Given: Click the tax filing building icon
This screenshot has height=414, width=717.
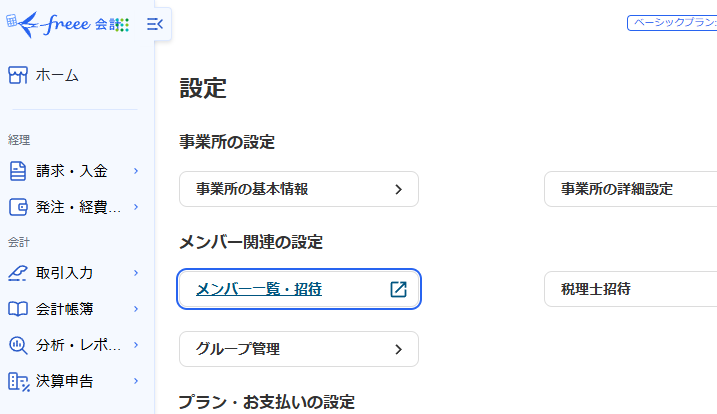Looking at the screenshot, I should 18,380.
